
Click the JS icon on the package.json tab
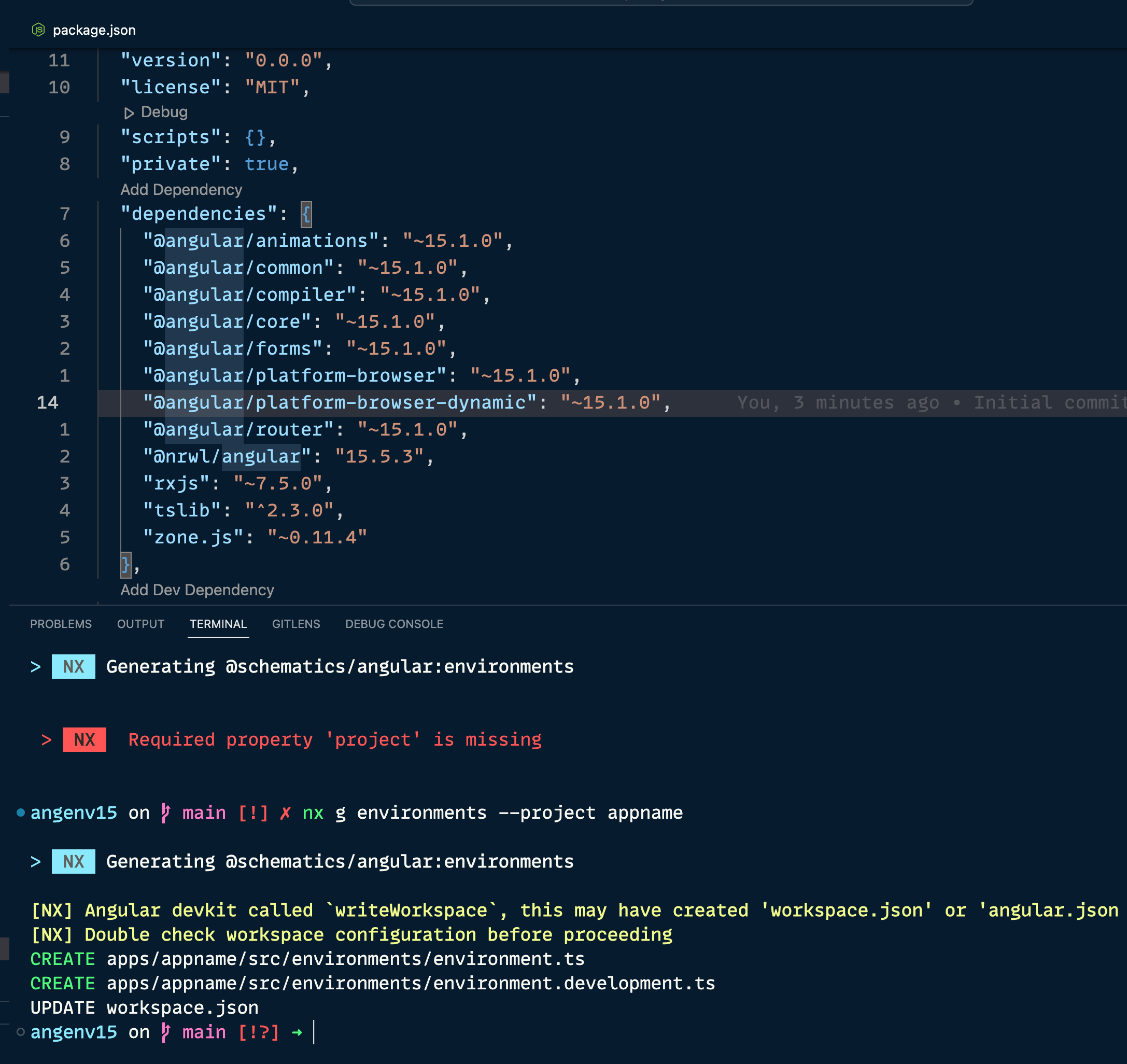tap(37, 31)
